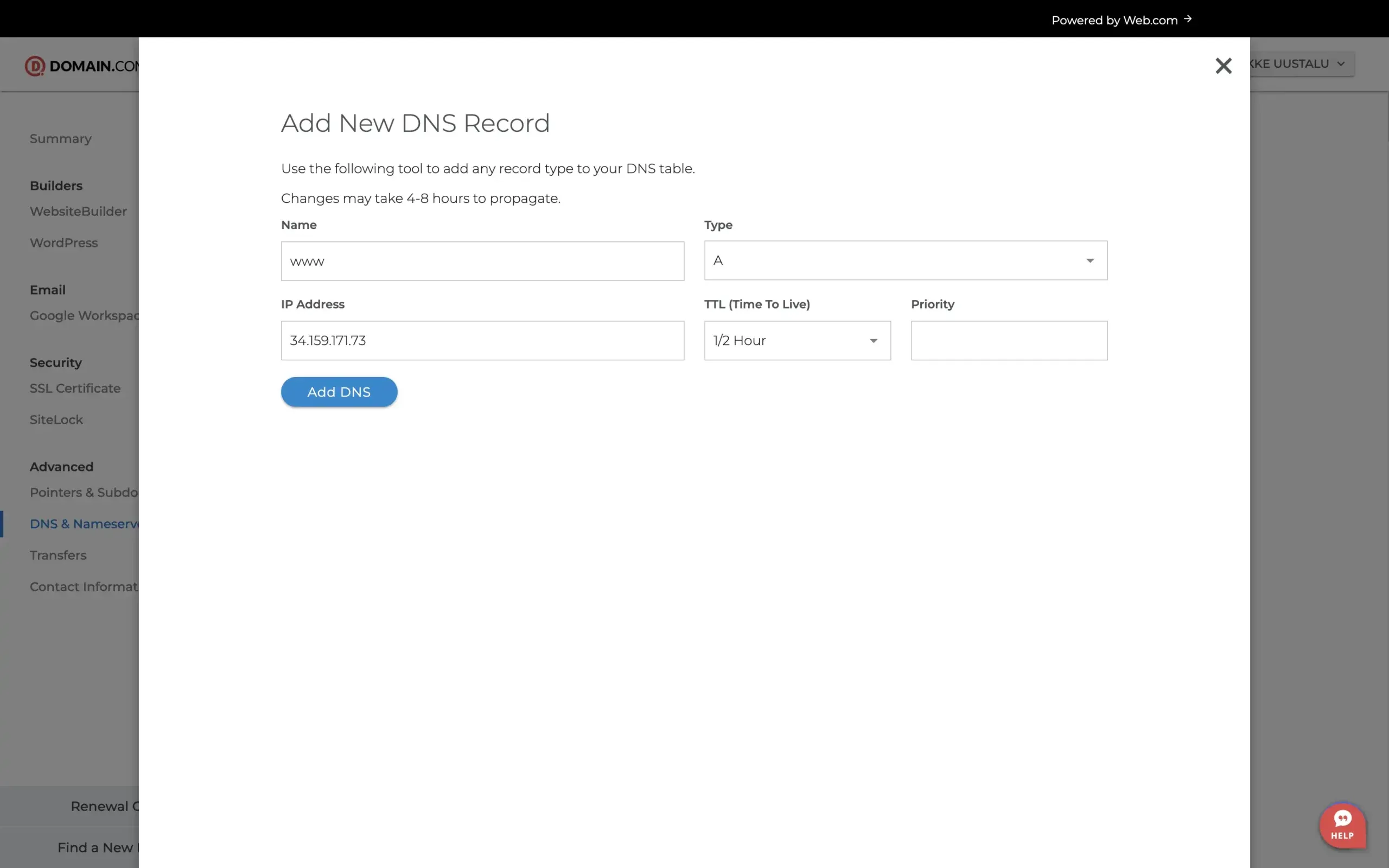This screenshot has height=868, width=1389.
Task: Submit with the Add DNS button
Action: (x=339, y=392)
